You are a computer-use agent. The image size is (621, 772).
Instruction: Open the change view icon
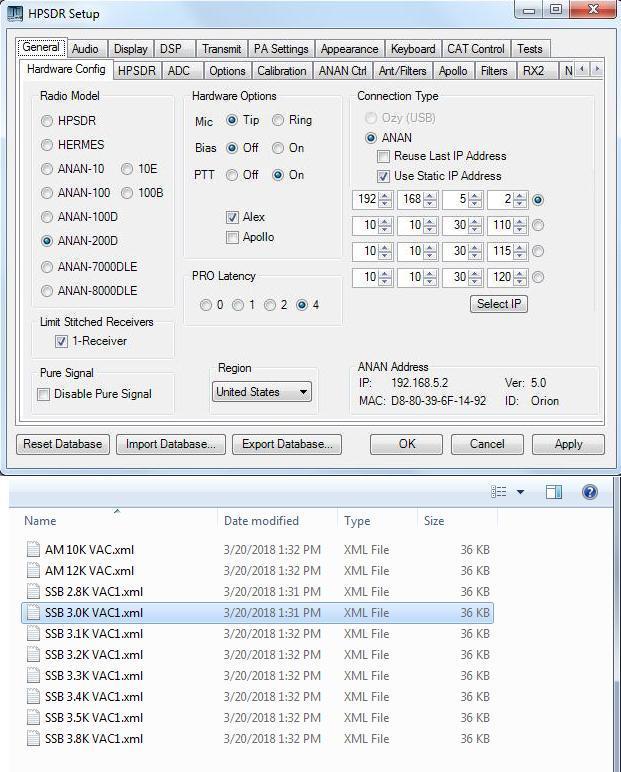click(x=499, y=492)
